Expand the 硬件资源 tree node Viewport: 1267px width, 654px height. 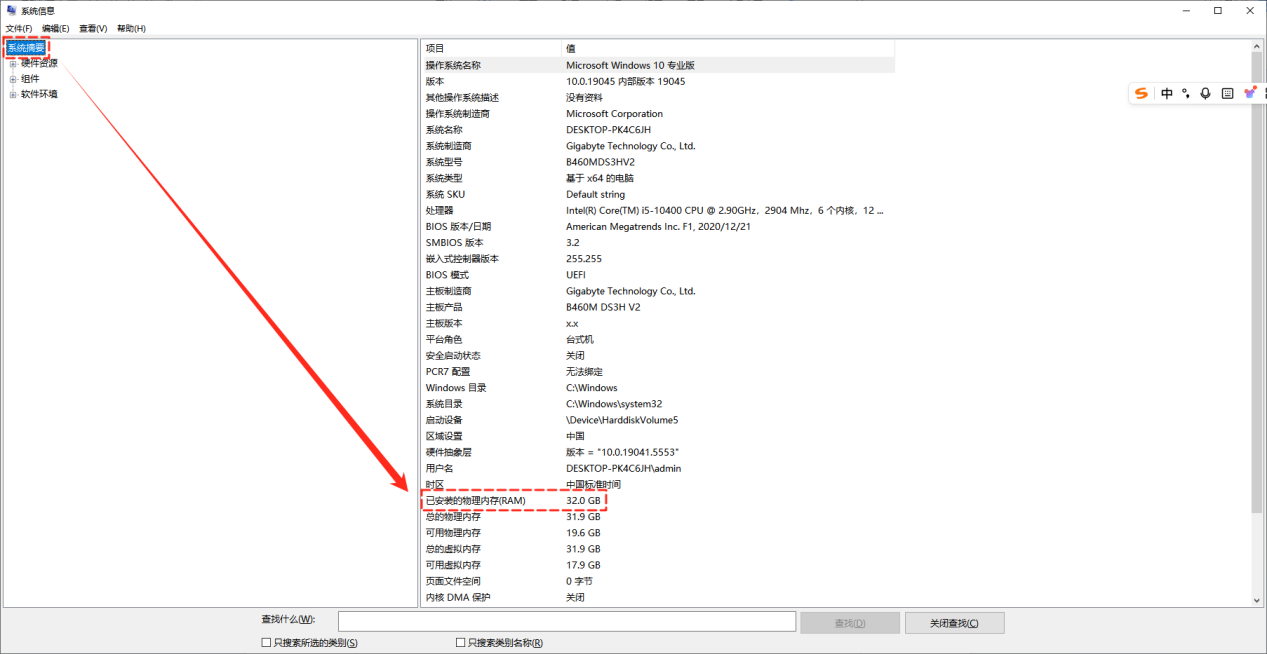[13, 63]
